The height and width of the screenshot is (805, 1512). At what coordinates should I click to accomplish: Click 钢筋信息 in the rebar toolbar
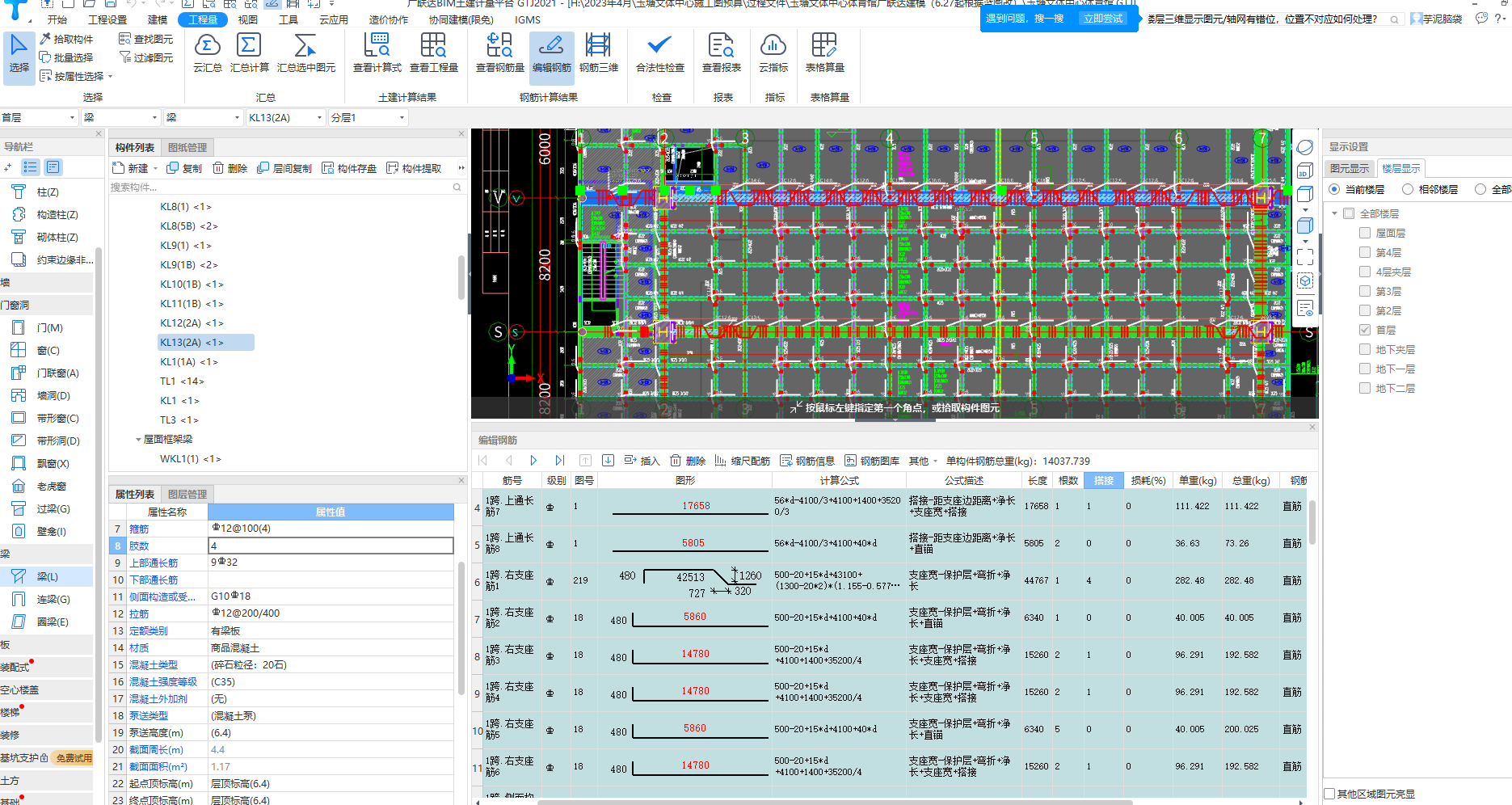tap(807, 461)
